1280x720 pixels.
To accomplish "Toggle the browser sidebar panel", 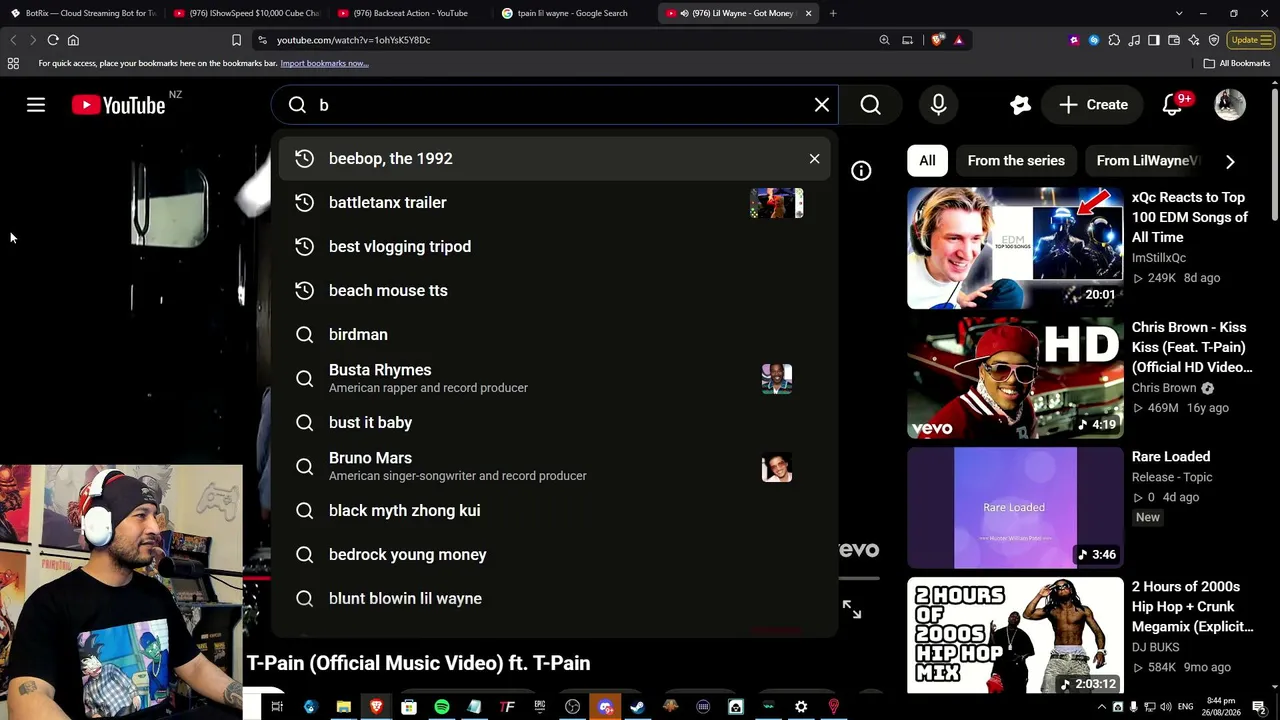I will click(x=1154, y=40).
